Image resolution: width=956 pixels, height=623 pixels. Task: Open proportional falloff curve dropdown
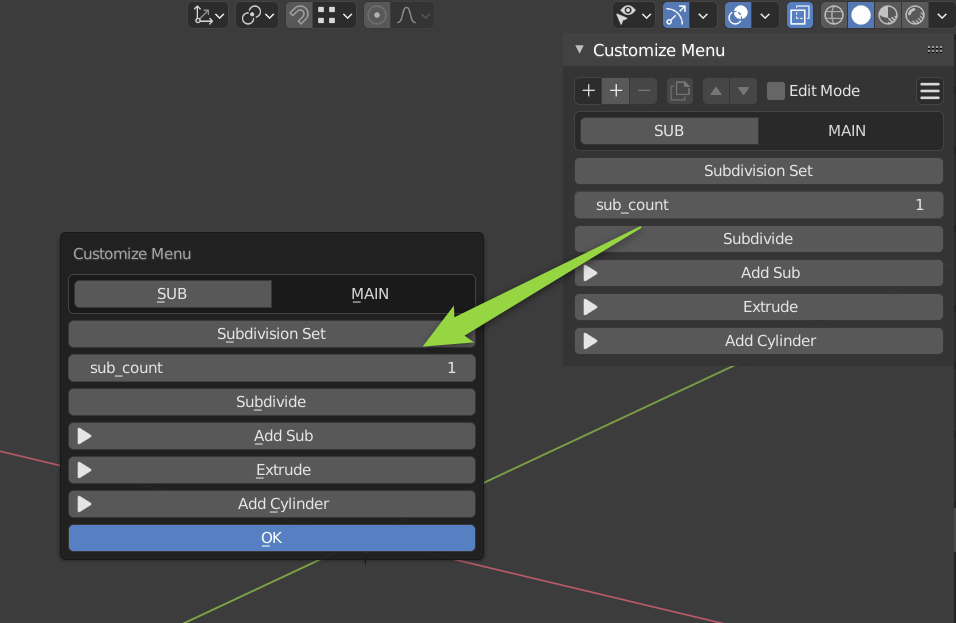coord(412,15)
